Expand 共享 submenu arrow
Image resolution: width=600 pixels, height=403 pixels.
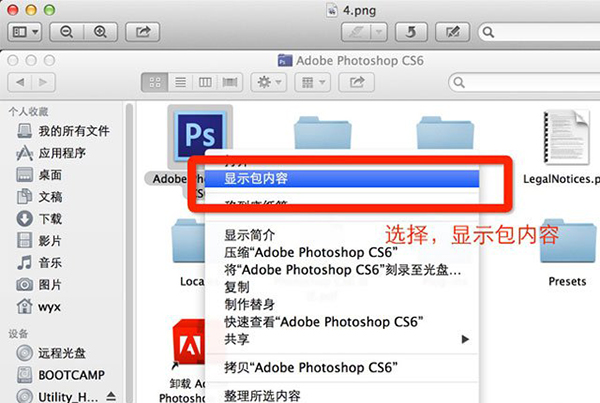465,339
